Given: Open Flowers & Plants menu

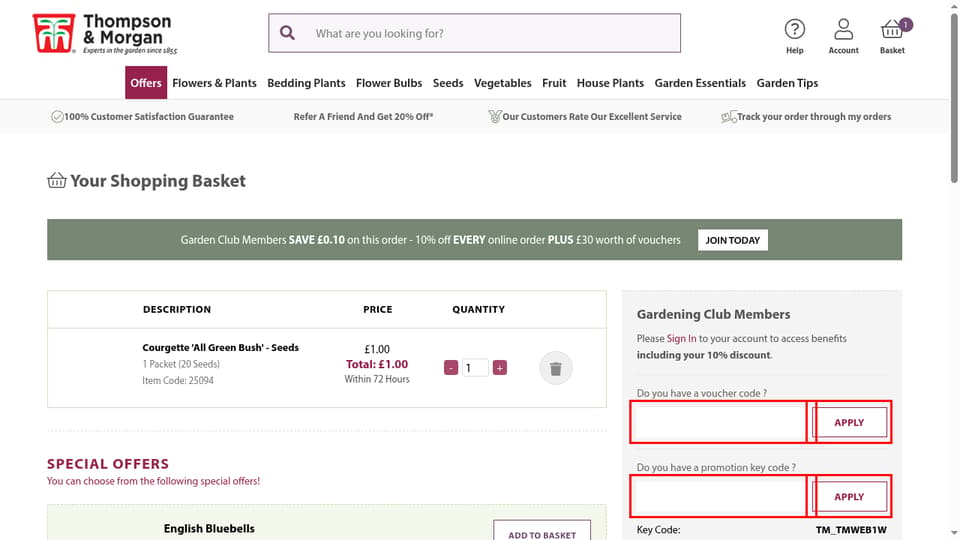Looking at the screenshot, I should pyautogui.click(x=214, y=83).
